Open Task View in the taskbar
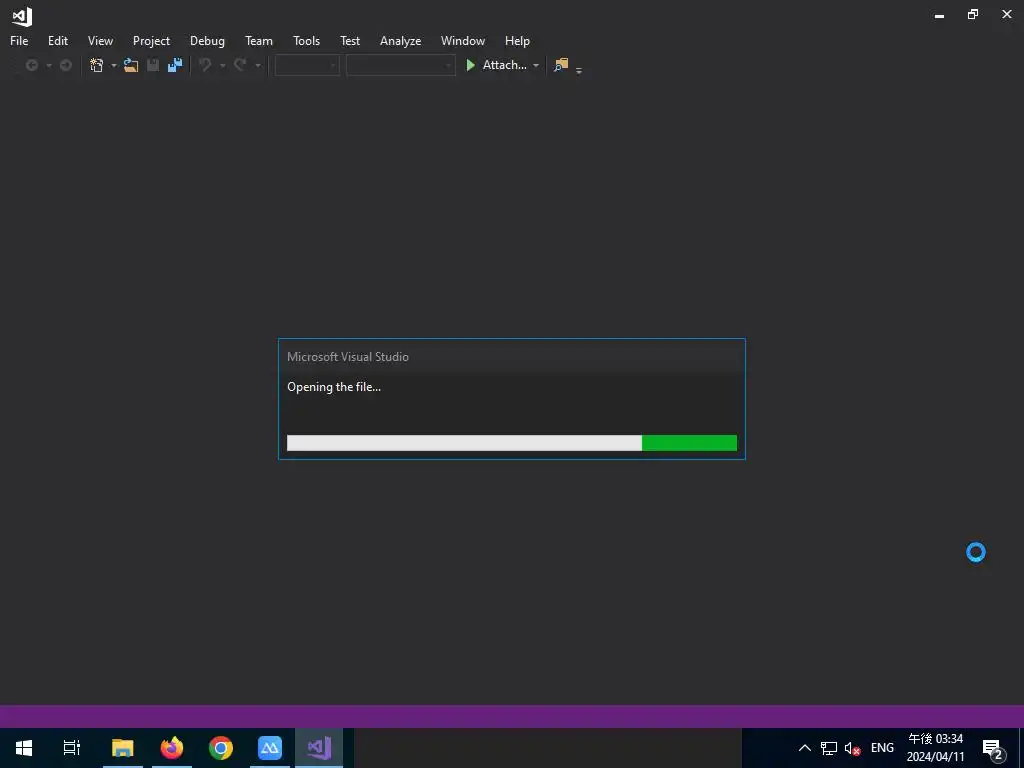 click(72, 748)
